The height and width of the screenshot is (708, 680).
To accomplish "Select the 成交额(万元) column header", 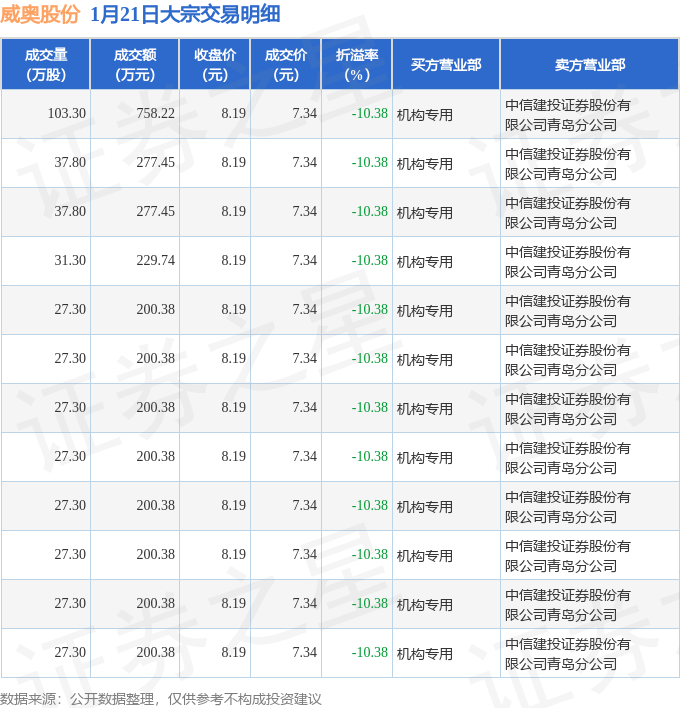I will [134, 65].
